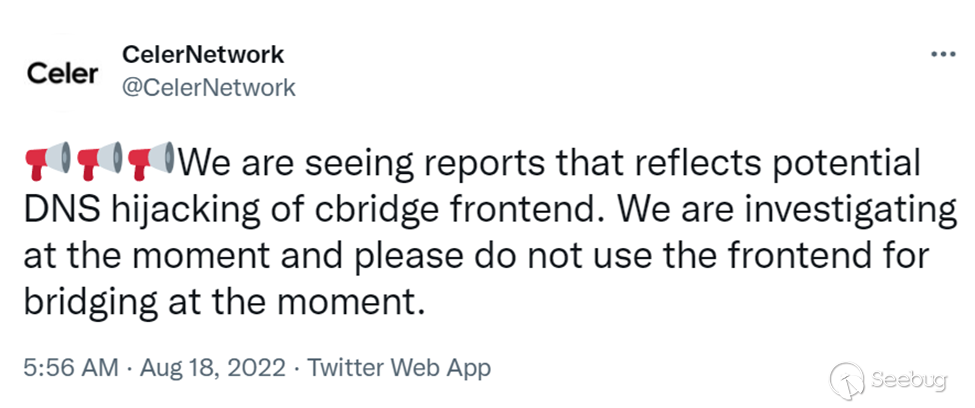
Task: Open the 5:56 AM timestamp link
Action: (70, 368)
